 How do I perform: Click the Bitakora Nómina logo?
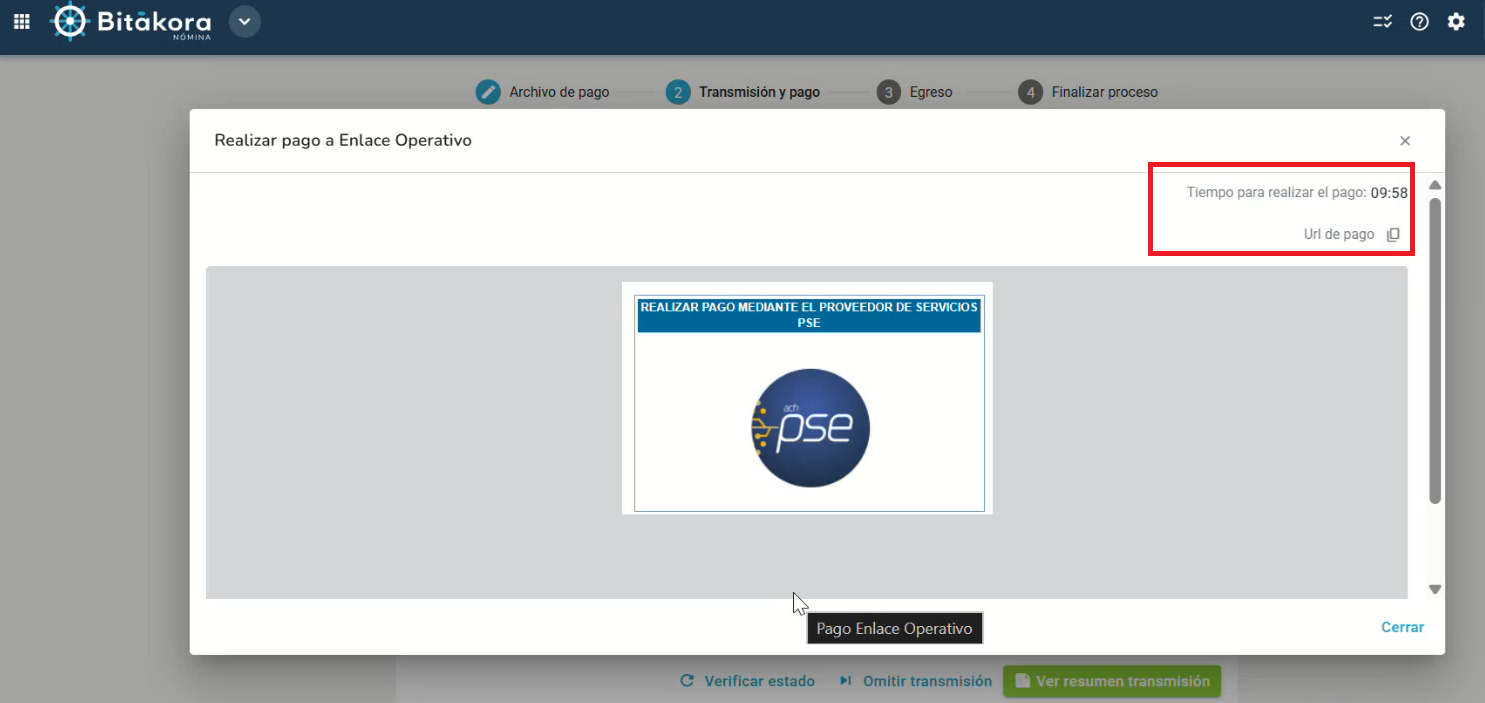pyautogui.click(x=133, y=21)
